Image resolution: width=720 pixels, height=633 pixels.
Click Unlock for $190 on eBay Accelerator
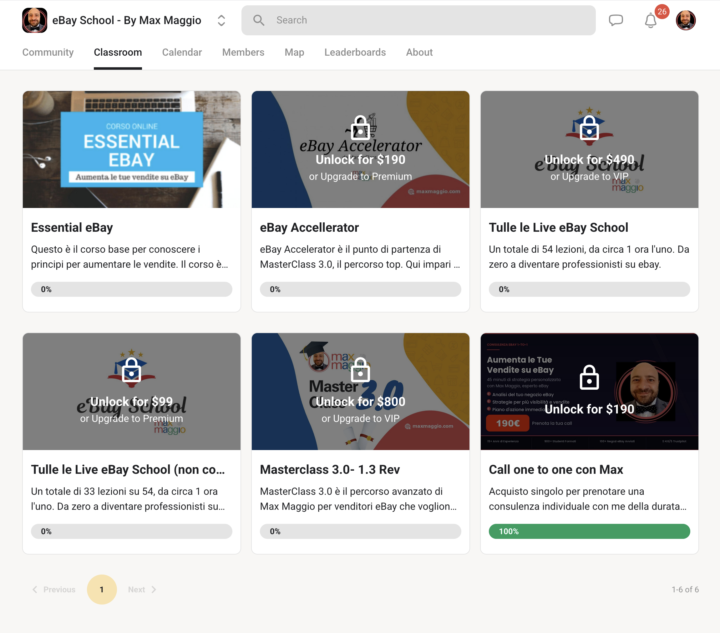point(360,160)
